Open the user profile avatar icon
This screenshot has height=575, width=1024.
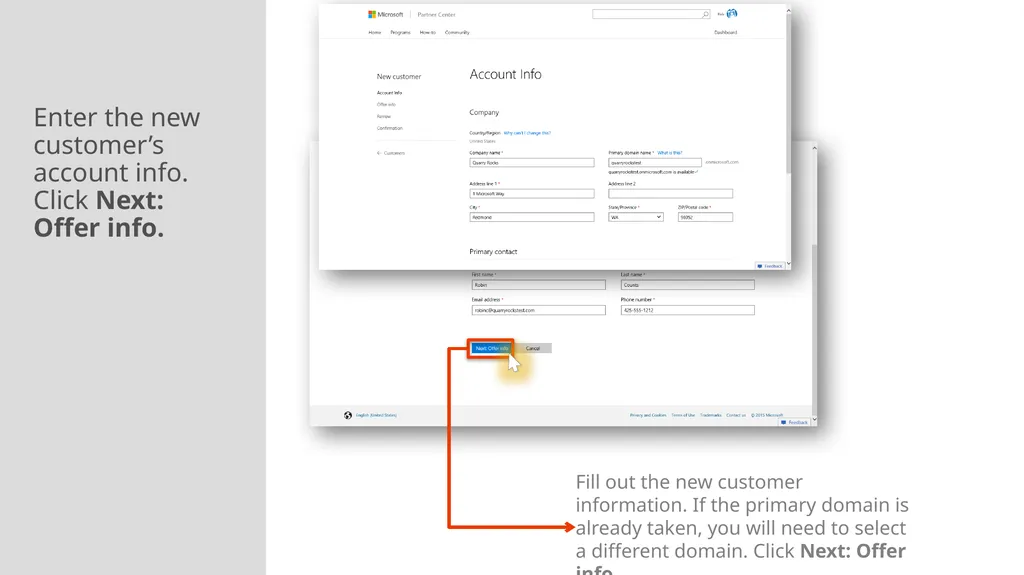coord(732,14)
